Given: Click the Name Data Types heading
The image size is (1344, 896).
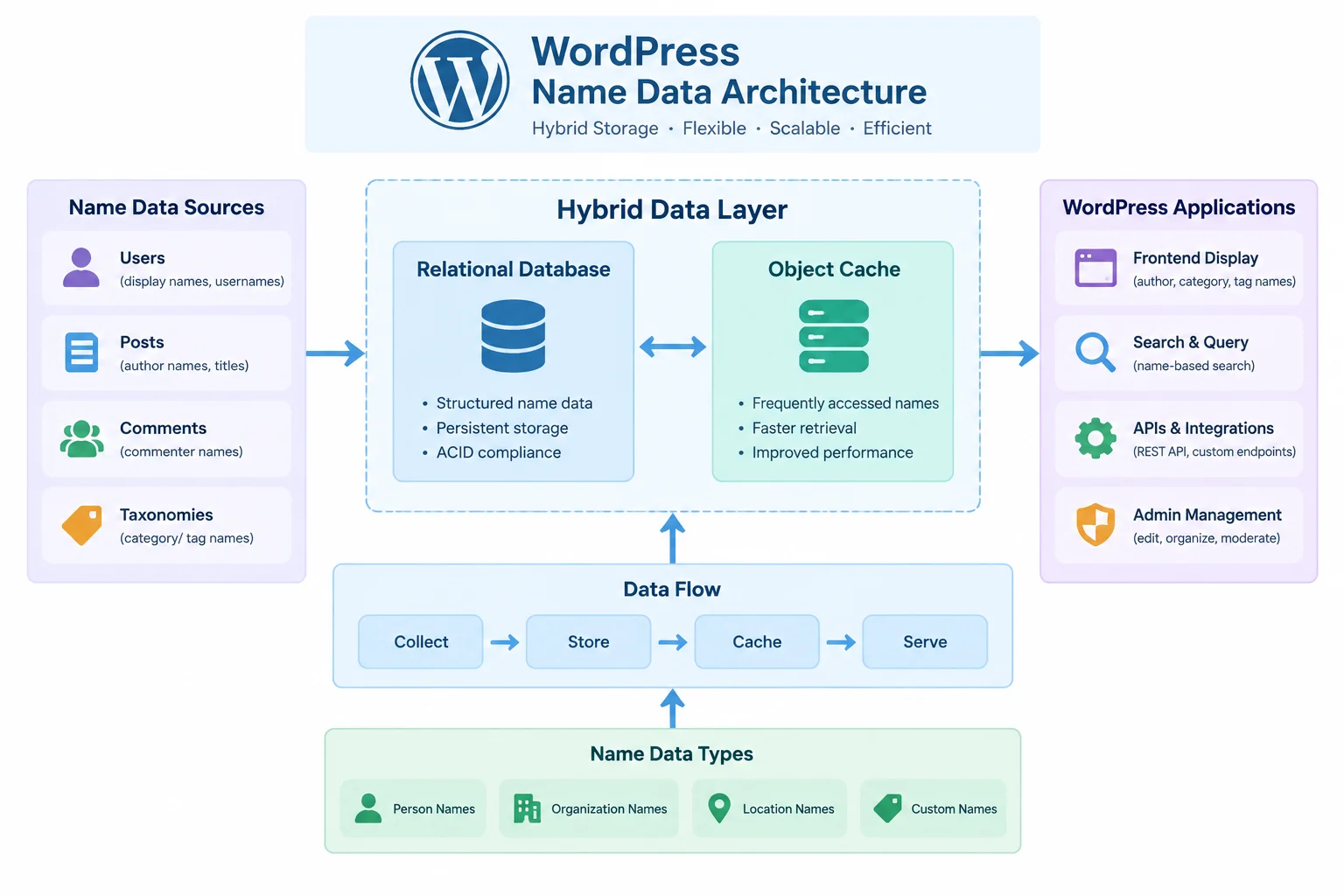Looking at the screenshot, I should pos(672,753).
